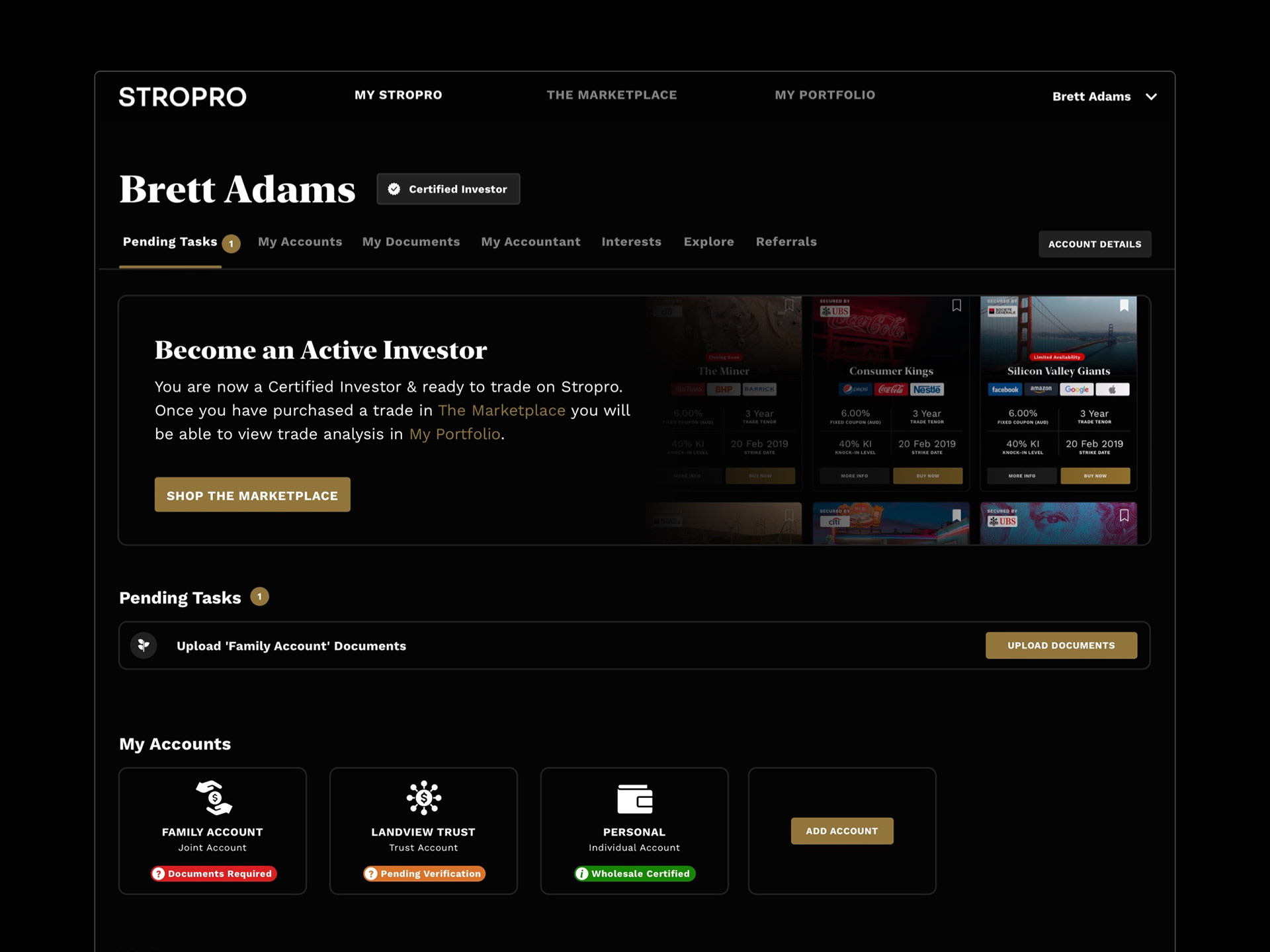Follow the My Portfolio link in banner text
This screenshot has width=1270, height=952.
454,434
